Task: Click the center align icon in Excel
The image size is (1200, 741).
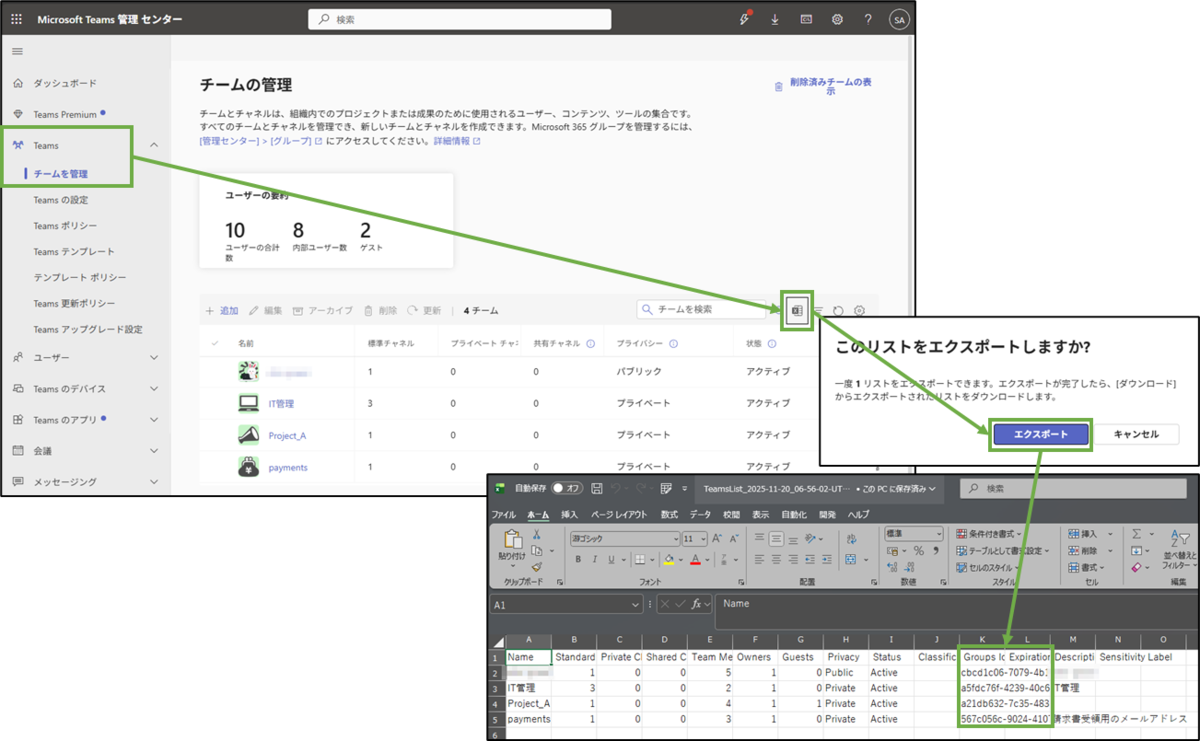Action: click(x=778, y=559)
